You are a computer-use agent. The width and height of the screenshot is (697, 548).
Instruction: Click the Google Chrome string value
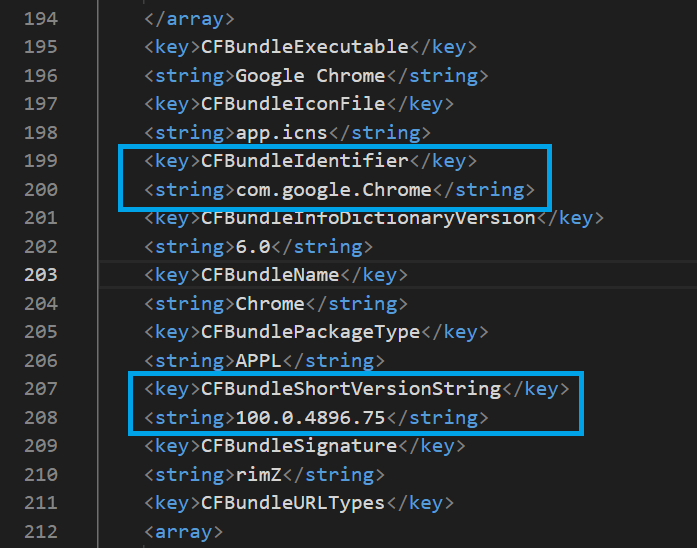(x=310, y=76)
